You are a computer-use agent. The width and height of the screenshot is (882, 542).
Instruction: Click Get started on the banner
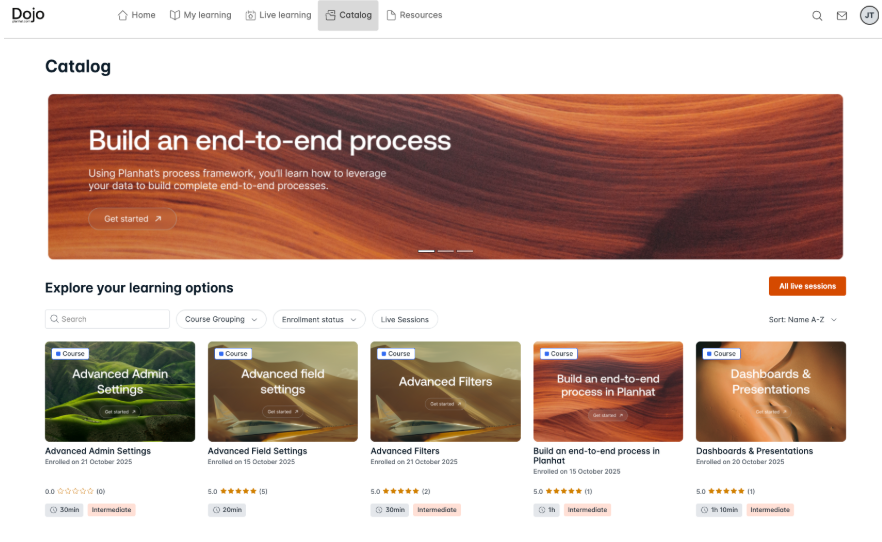(133, 219)
